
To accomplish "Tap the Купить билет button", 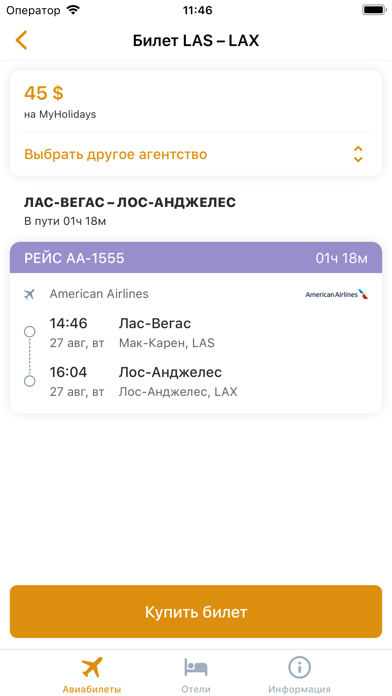I will [196, 612].
